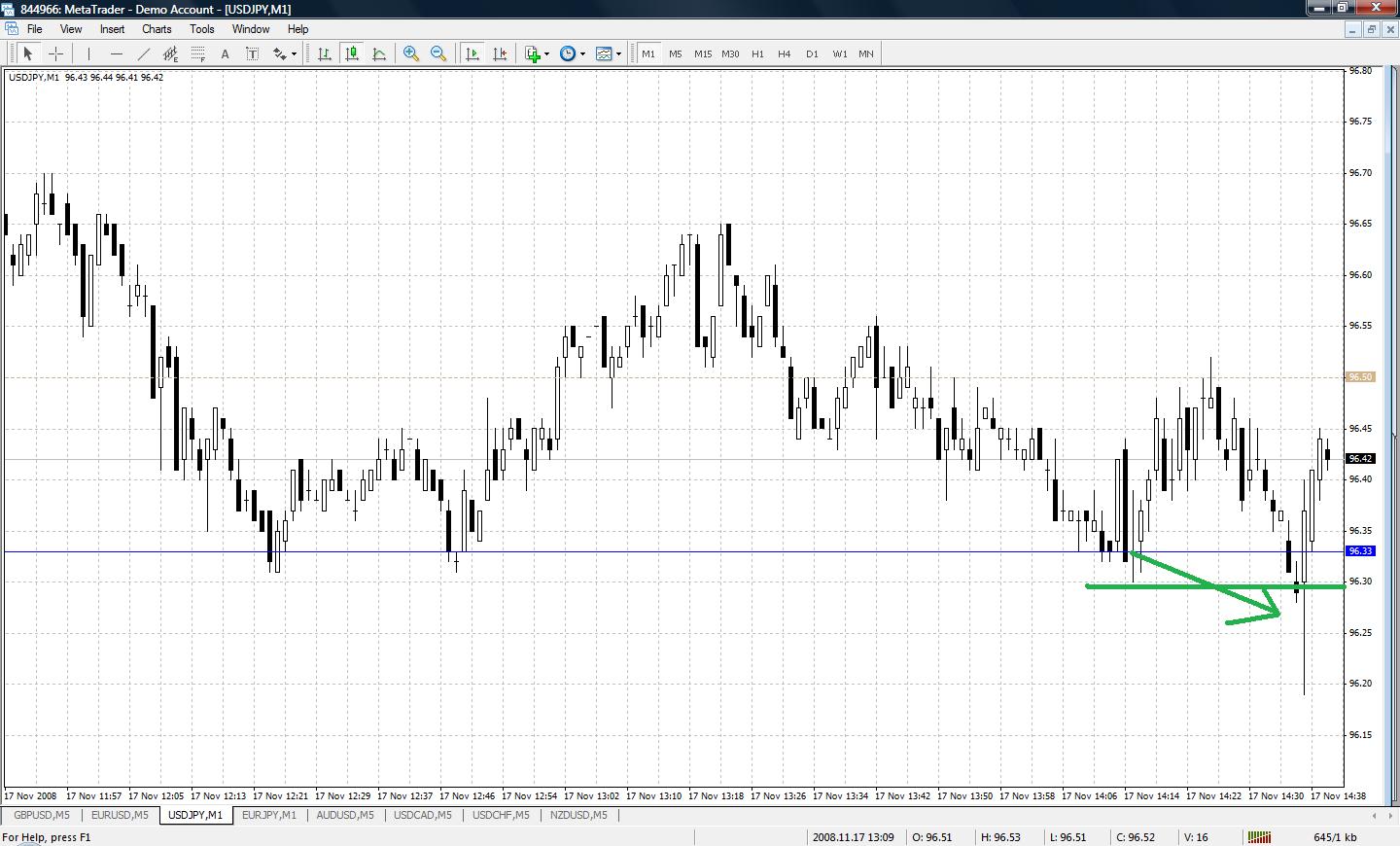This screenshot has width=1400, height=846.
Task: Enable chart auto scroll
Action: pyautogui.click(x=472, y=54)
